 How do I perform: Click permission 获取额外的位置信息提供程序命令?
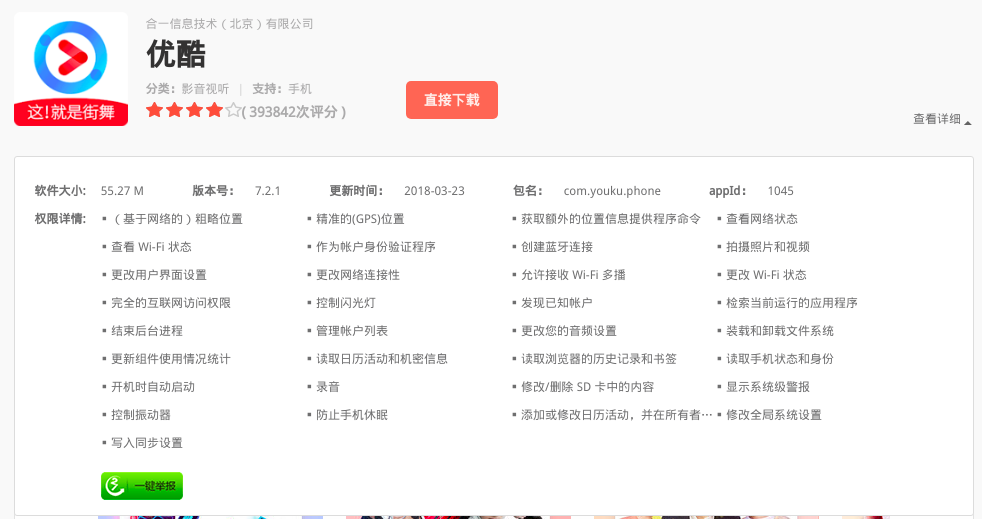coord(611,219)
